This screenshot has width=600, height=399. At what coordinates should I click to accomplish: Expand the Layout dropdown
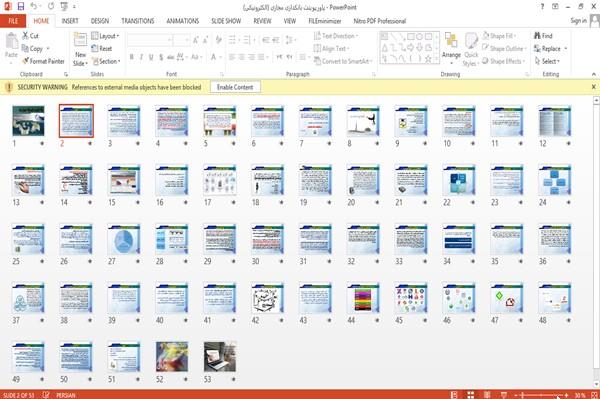(105, 36)
